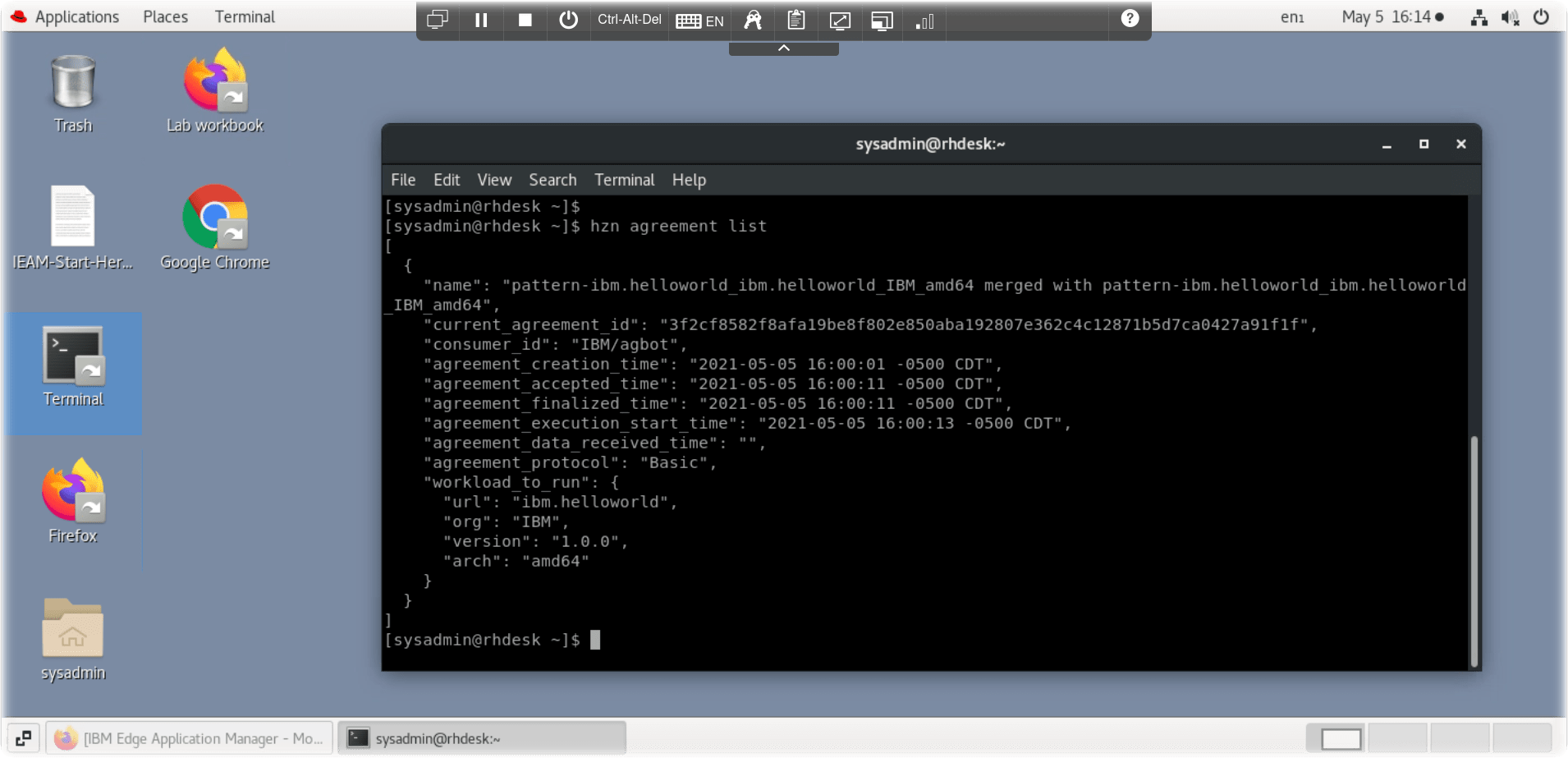Click the agreement_finalized_time line
1568x758 pixels.
pos(718,403)
